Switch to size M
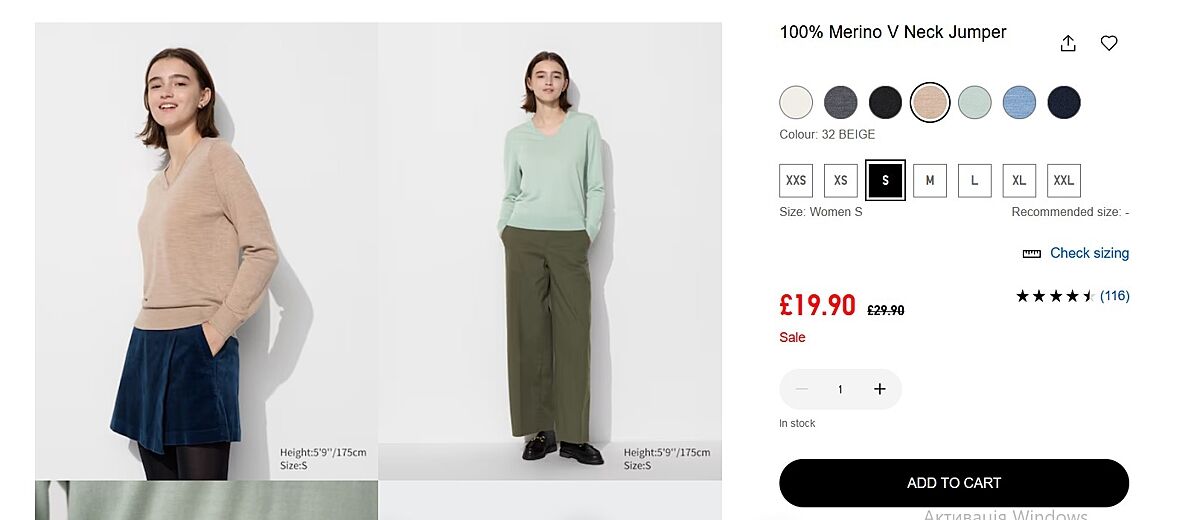The height and width of the screenshot is (520, 1200). (930, 181)
